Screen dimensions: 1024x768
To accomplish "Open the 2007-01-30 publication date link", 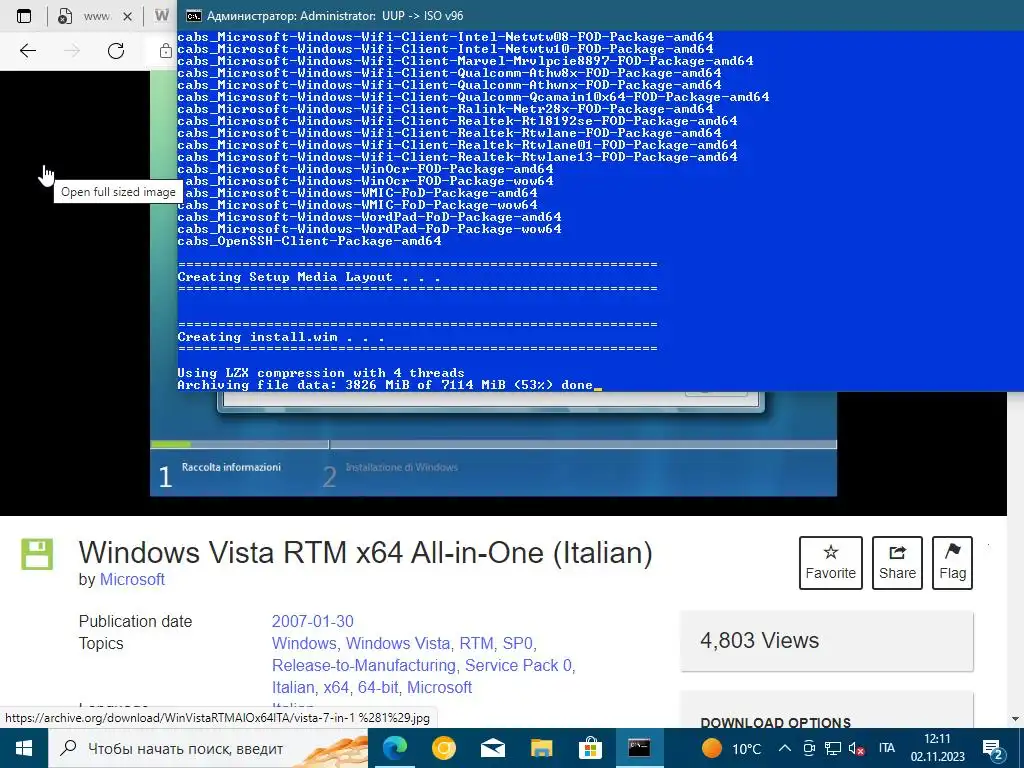I will 313,621.
